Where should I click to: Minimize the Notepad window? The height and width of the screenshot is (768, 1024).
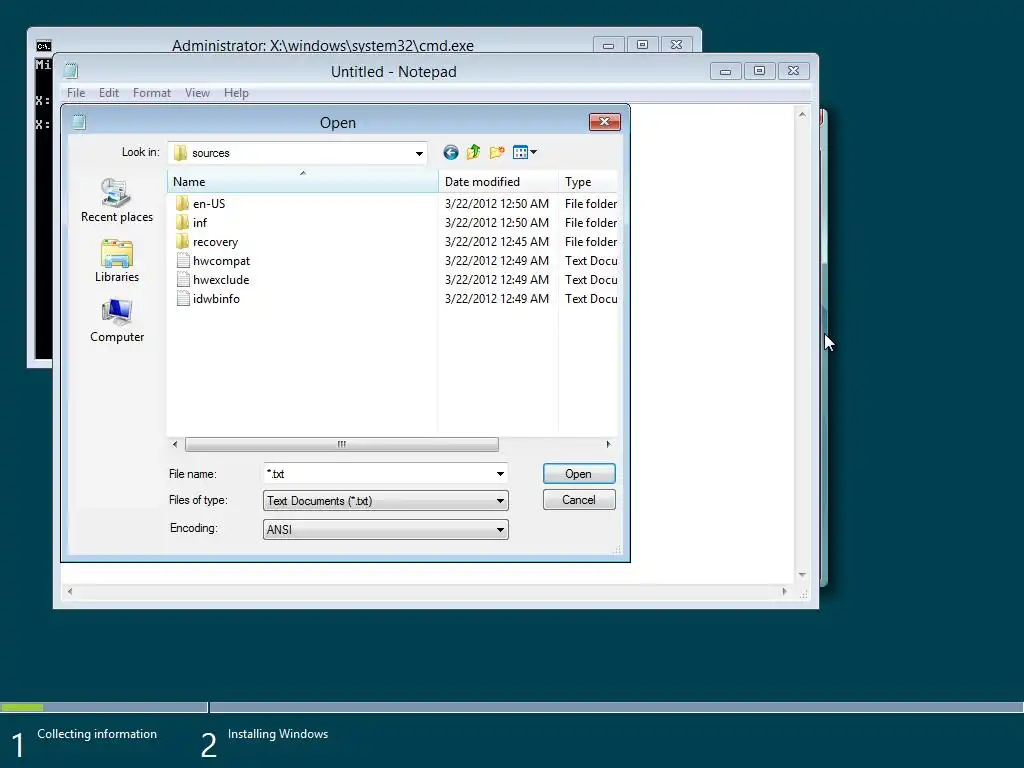click(726, 71)
